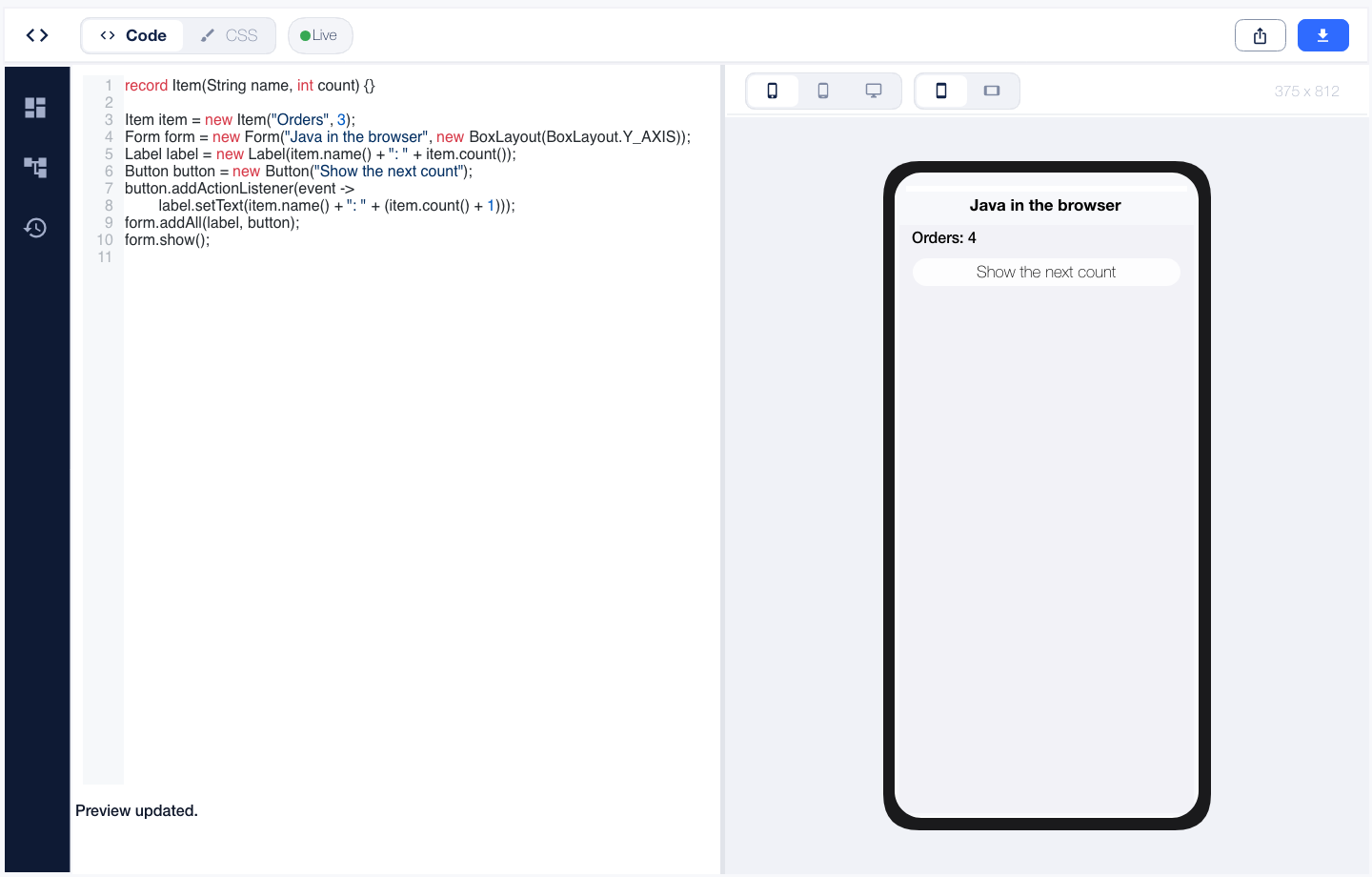1372x877 pixels.
Task: Click the line with new Item("Orders", 3)
Action: coord(240,120)
